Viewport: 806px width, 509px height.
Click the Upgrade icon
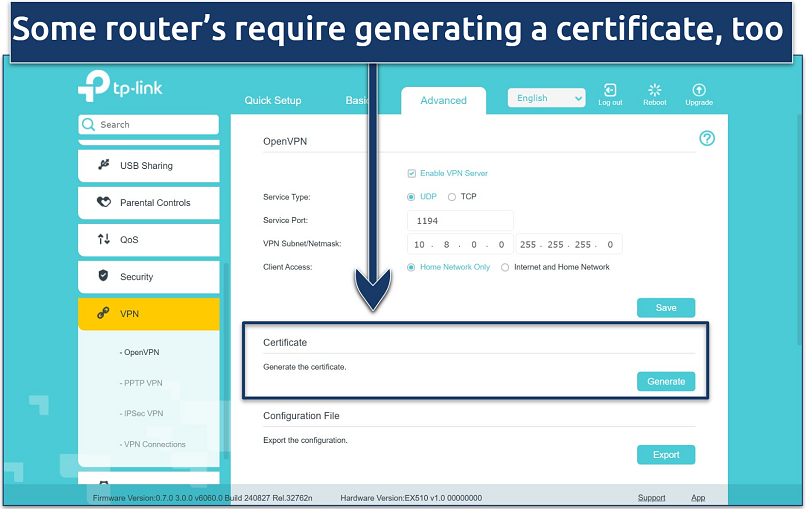pos(699,91)
